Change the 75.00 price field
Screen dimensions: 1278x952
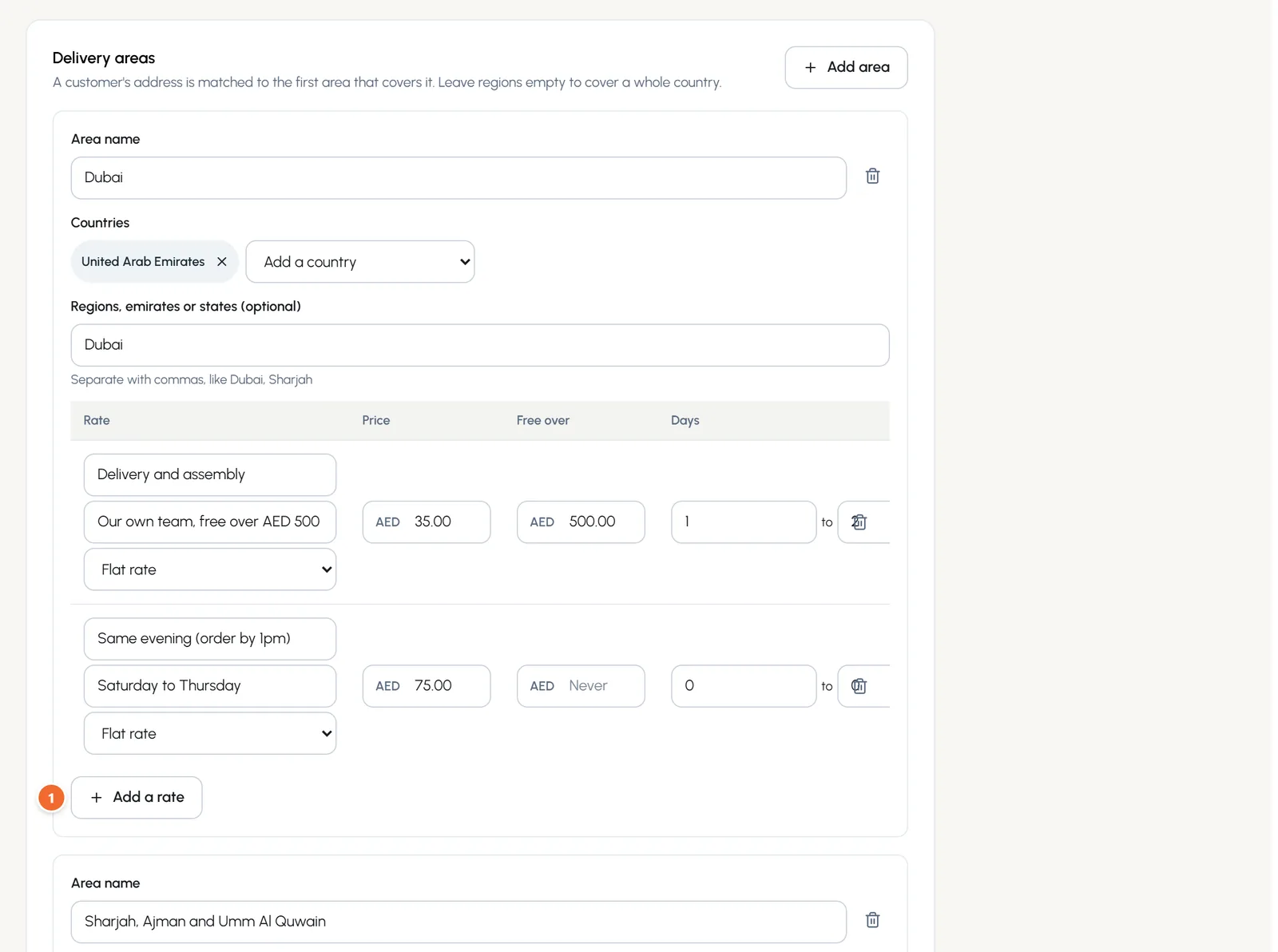coord(427,685)
